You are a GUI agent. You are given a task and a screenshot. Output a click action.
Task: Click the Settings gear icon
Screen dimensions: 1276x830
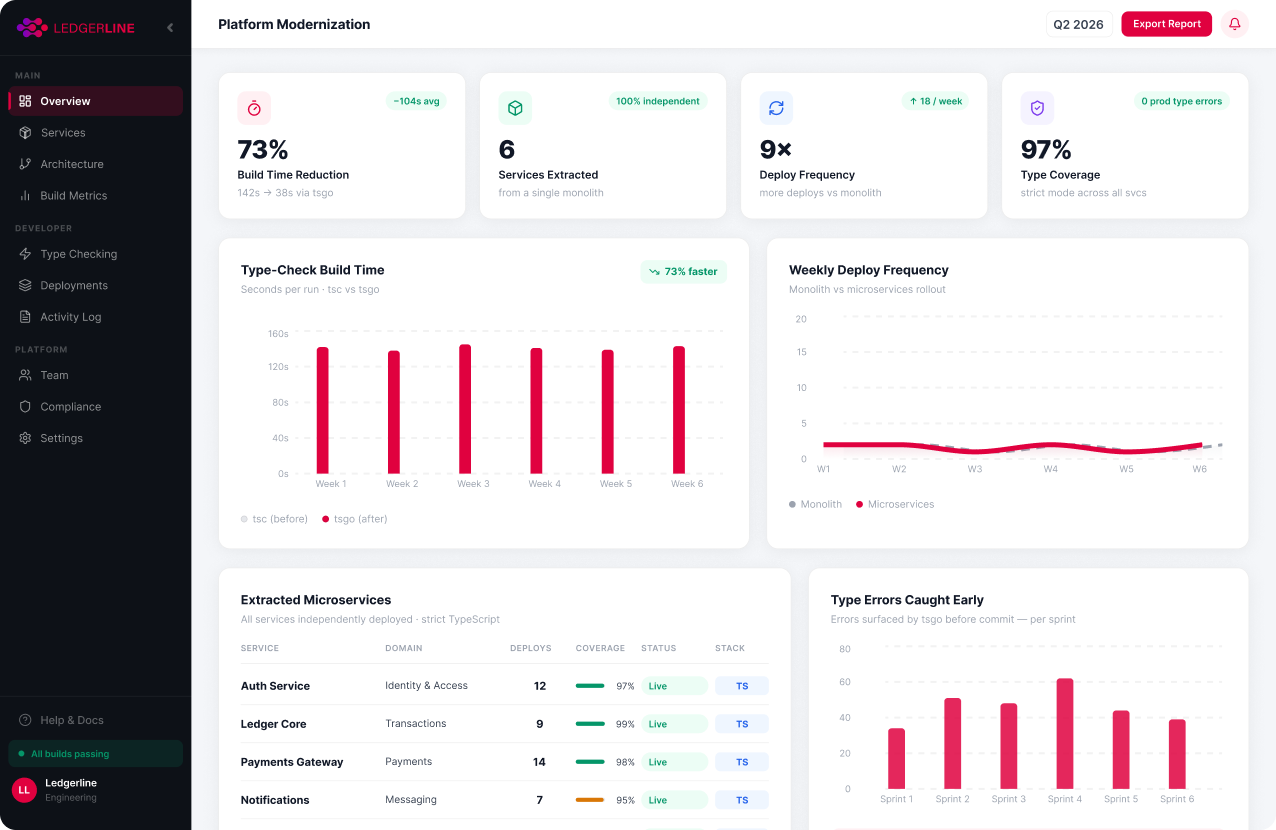25,438
